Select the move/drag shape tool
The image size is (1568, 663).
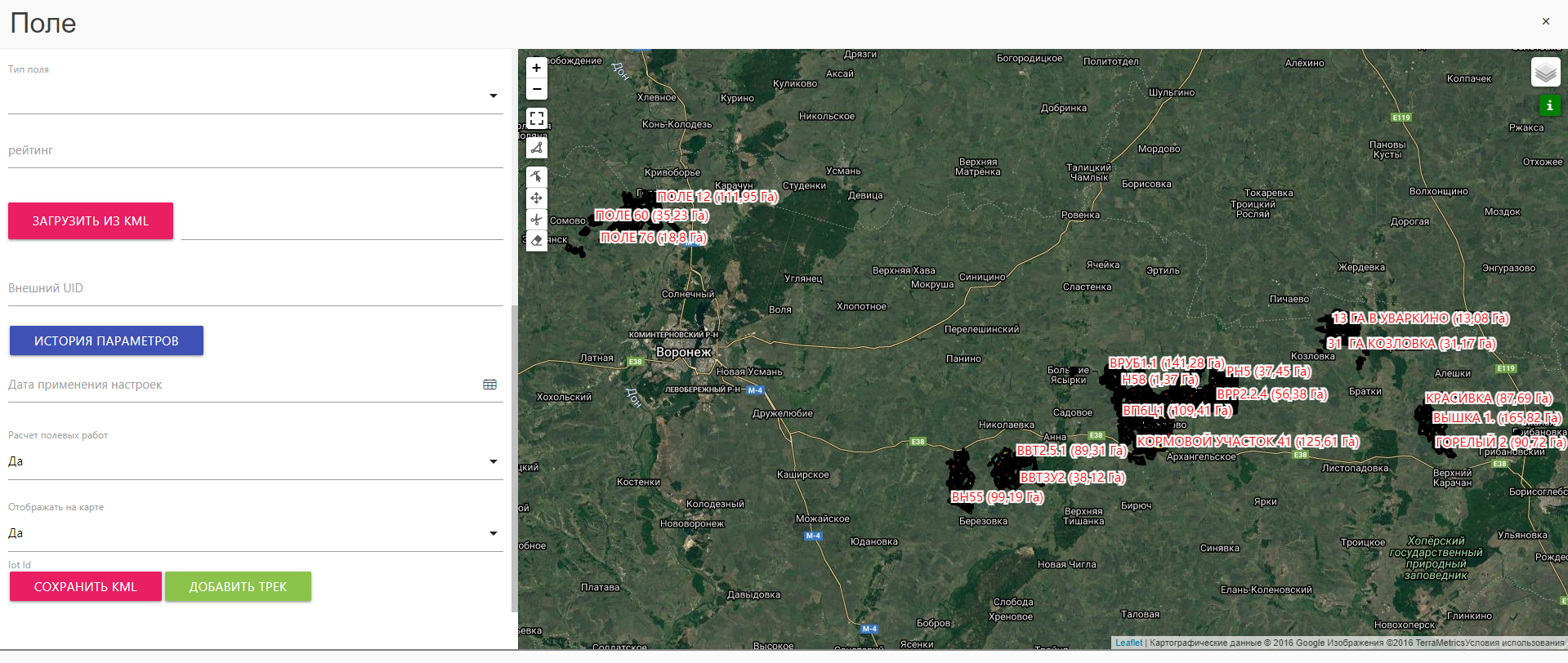tap(537, 198)
